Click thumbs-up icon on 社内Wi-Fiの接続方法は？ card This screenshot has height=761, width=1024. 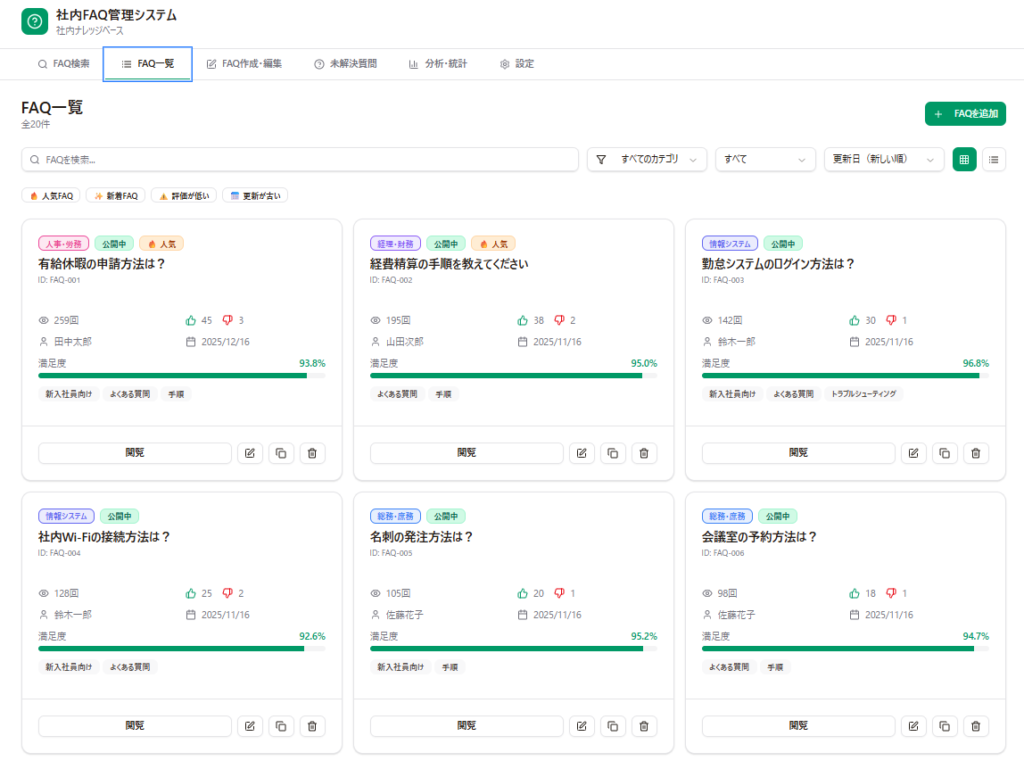(191, 593)
